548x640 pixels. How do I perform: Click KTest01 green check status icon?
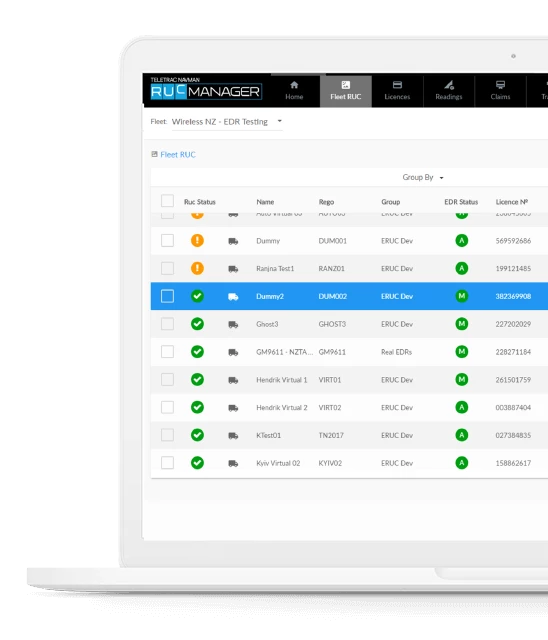coord(197,435)
